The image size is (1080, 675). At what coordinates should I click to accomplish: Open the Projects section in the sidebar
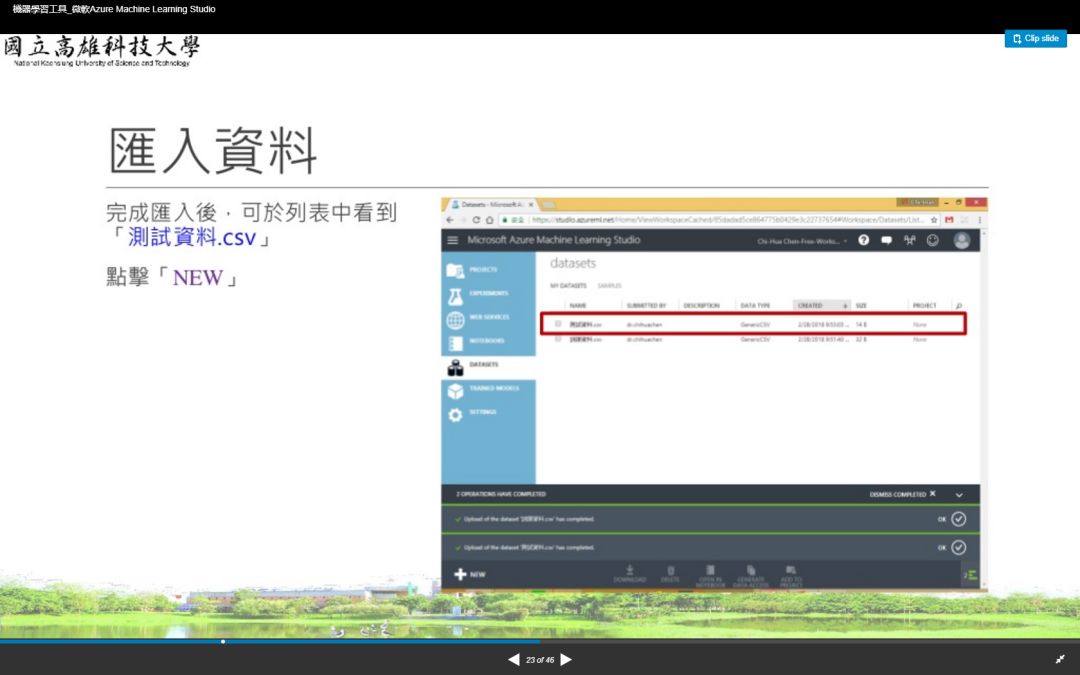pos(488,269)
